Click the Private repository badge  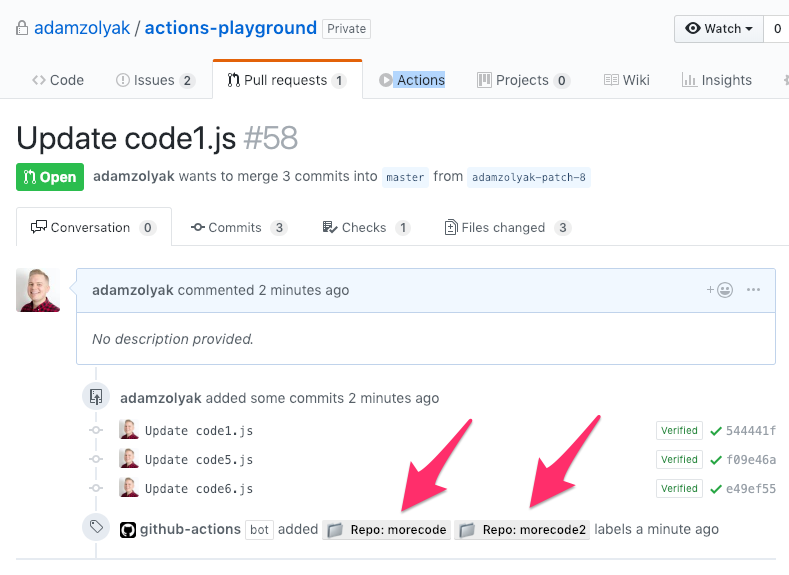click(x=347, y=29)
